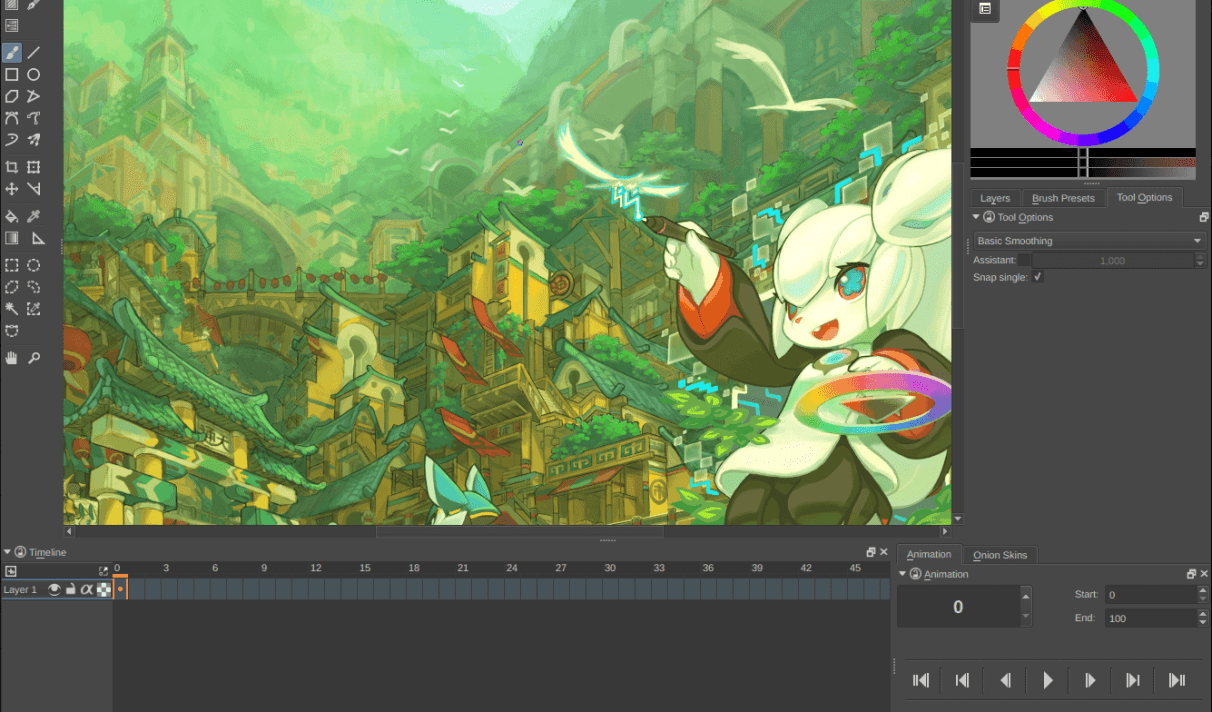Select the Bezier Curve tool
Screen dimensions: 1212x712
pyautogui.click(x=12, y=118)
